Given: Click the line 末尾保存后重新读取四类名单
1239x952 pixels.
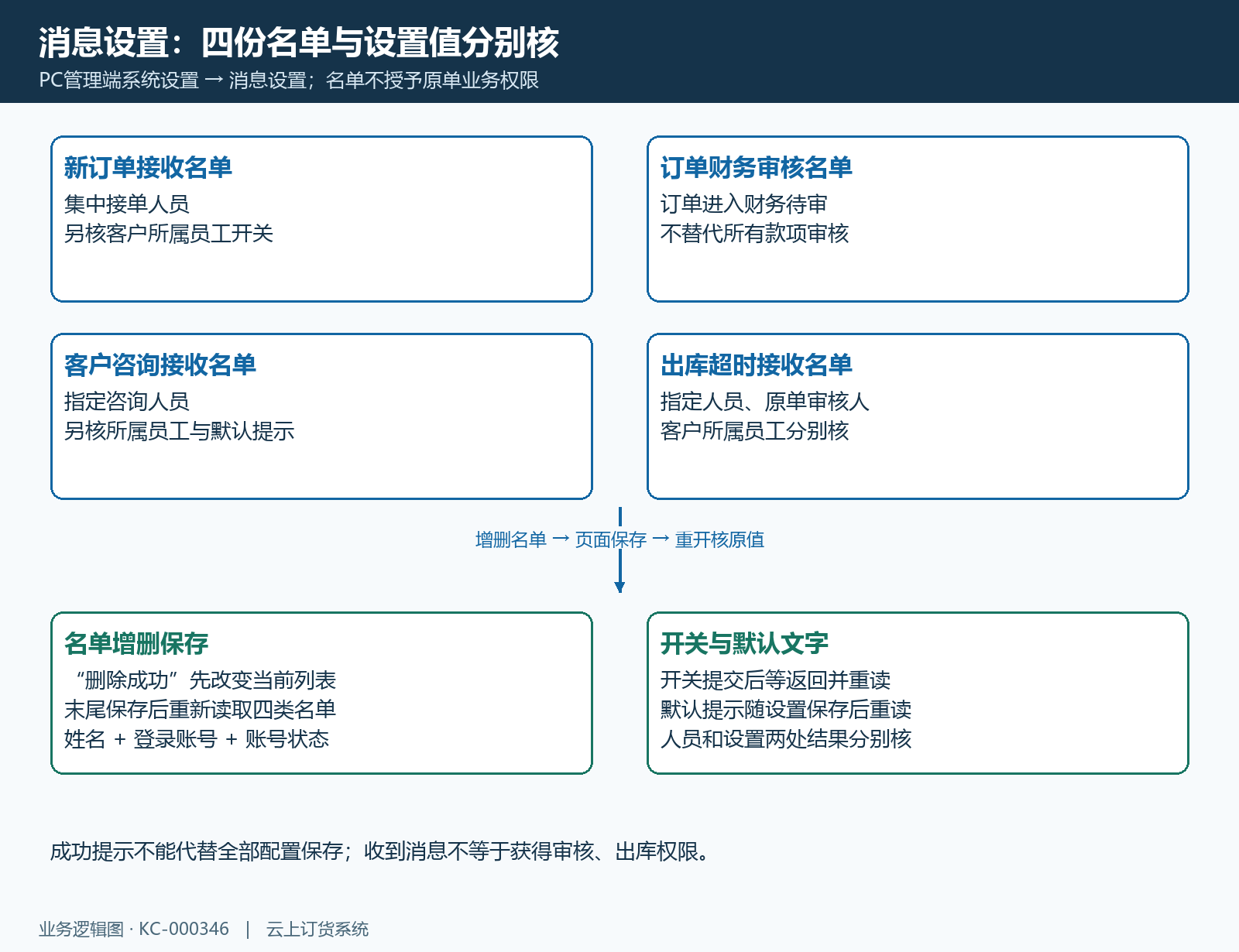Looking at the screenshot, I should click(x=200, y=710).
